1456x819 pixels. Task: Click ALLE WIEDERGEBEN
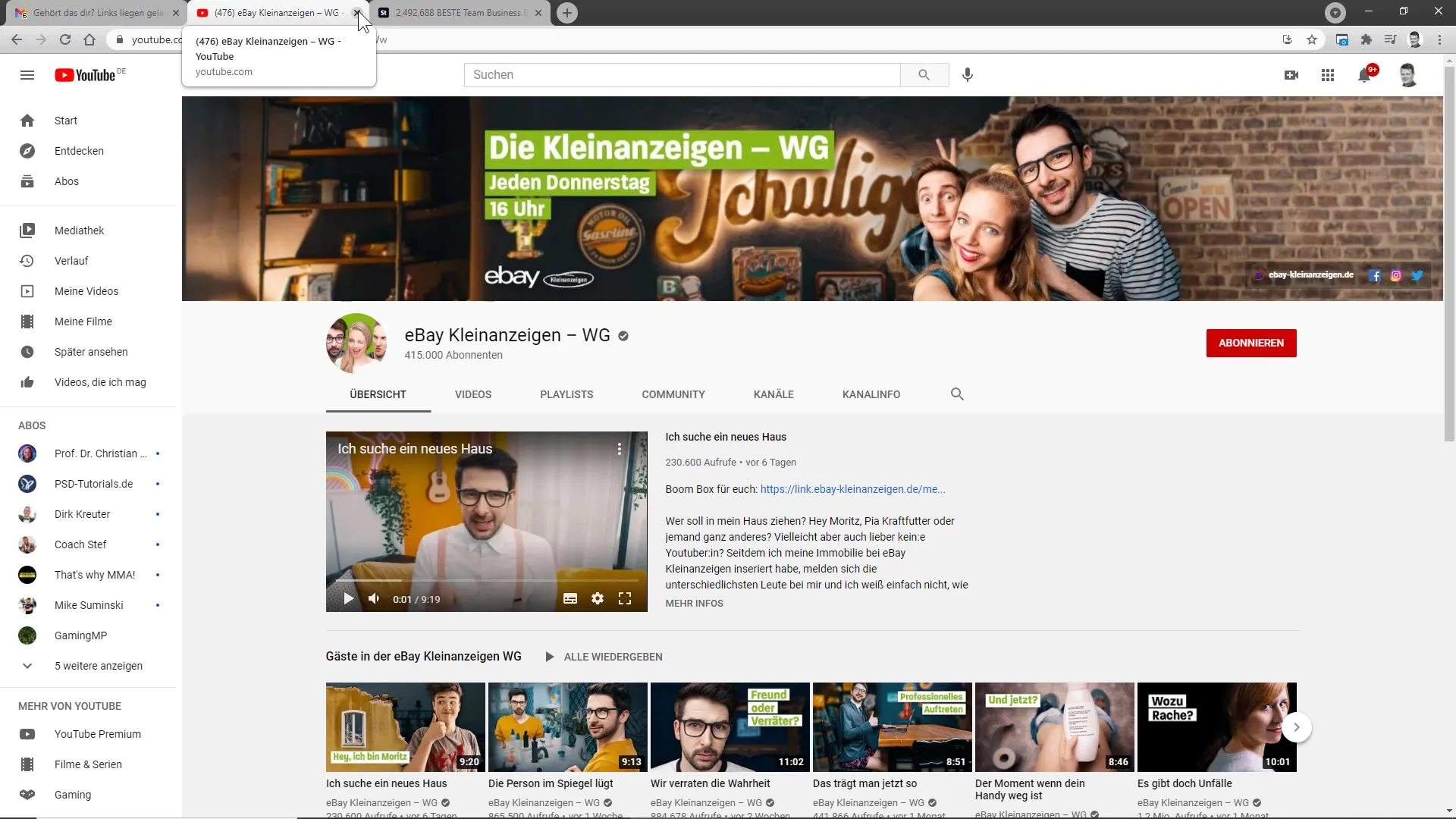click(604, 657)
